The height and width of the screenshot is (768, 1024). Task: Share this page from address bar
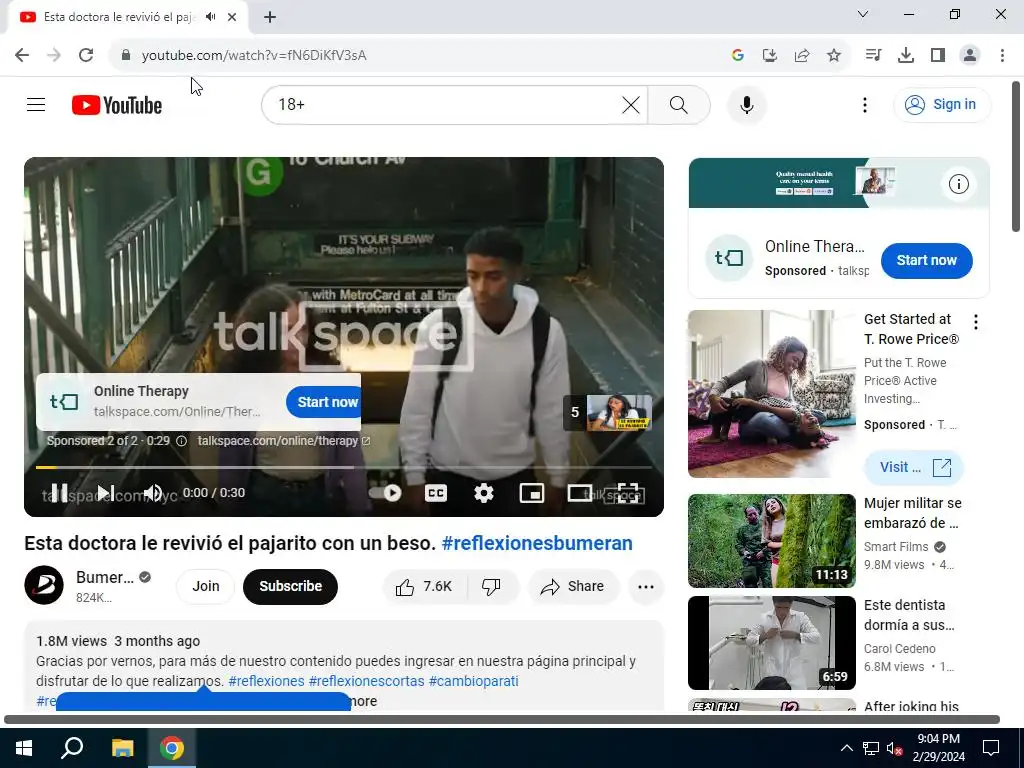click(x=801, y=55)
